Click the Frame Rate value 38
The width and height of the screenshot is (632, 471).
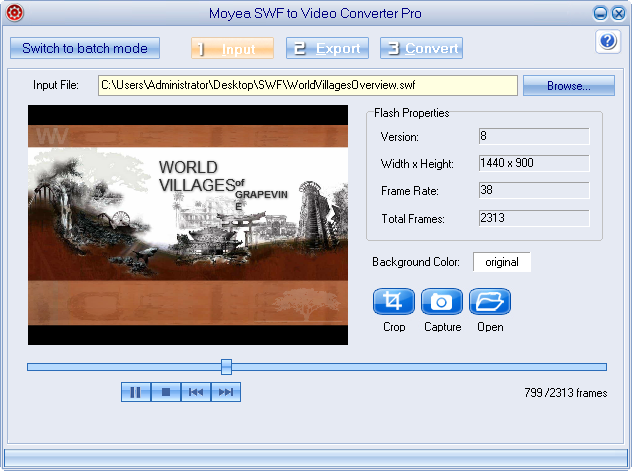[534, 190]
